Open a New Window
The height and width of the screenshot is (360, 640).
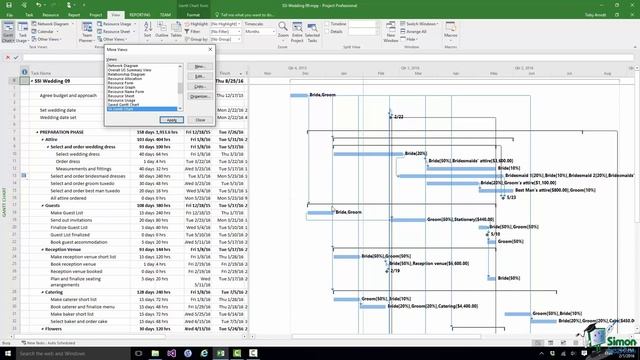point(391,32)
